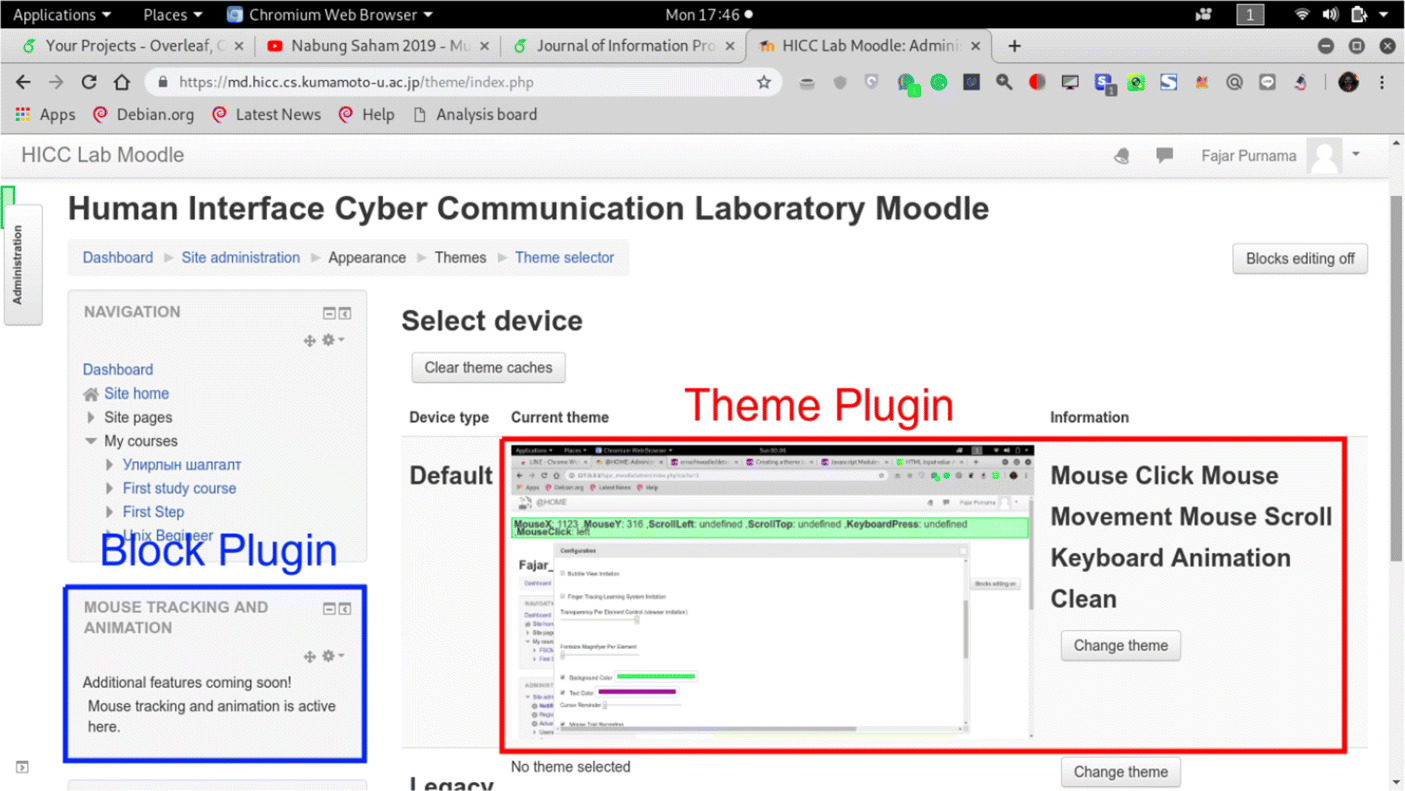Image resolution: width=1405 pixels, height=791 pixels.
Task: Open Theme selector breadcrumb link
Action: (564, 258)
